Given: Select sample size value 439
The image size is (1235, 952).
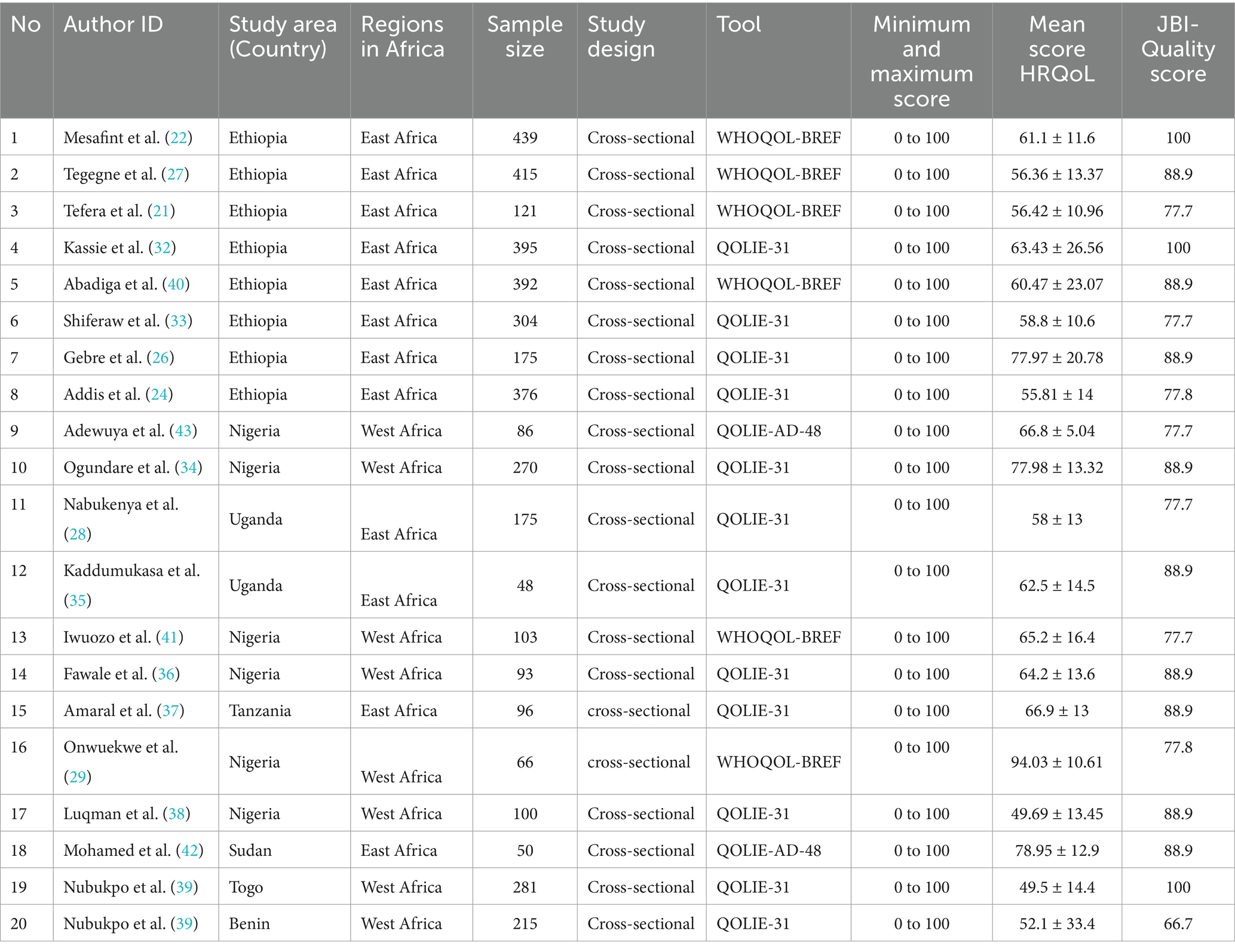Looking at the screenshot, I should 525,138.
